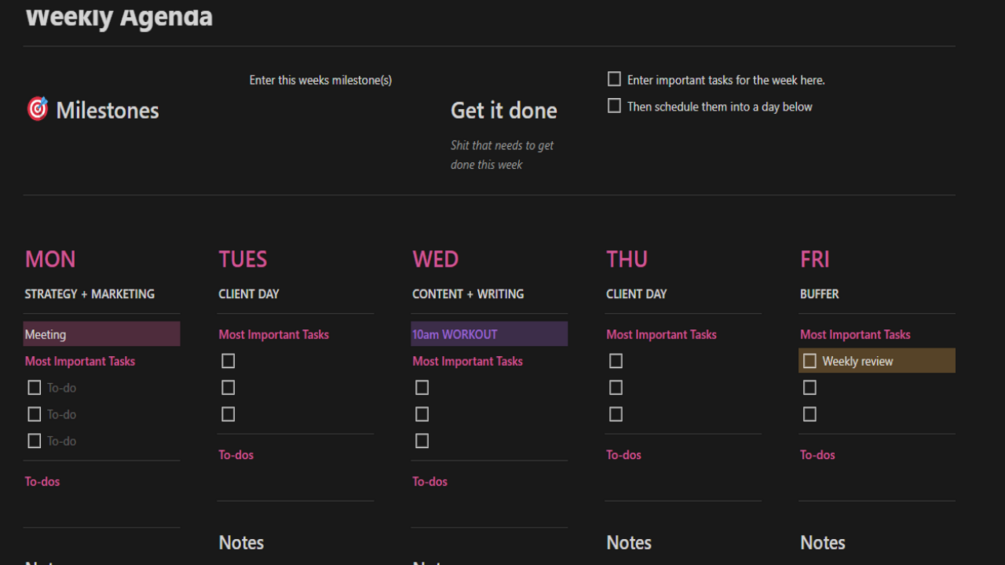Tick the second checkbox under Wednesday tasks
The height and width of the screenshot is (565, 1005).
[x=422, y=414]
